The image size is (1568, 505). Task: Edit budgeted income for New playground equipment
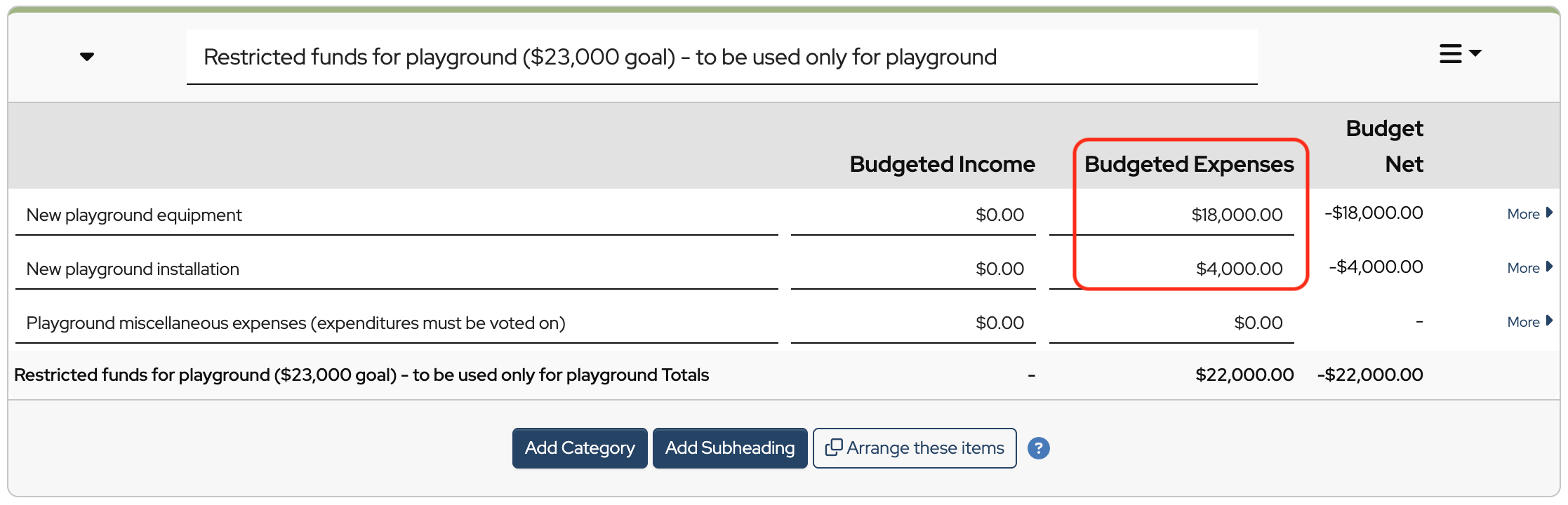[913, 215]
